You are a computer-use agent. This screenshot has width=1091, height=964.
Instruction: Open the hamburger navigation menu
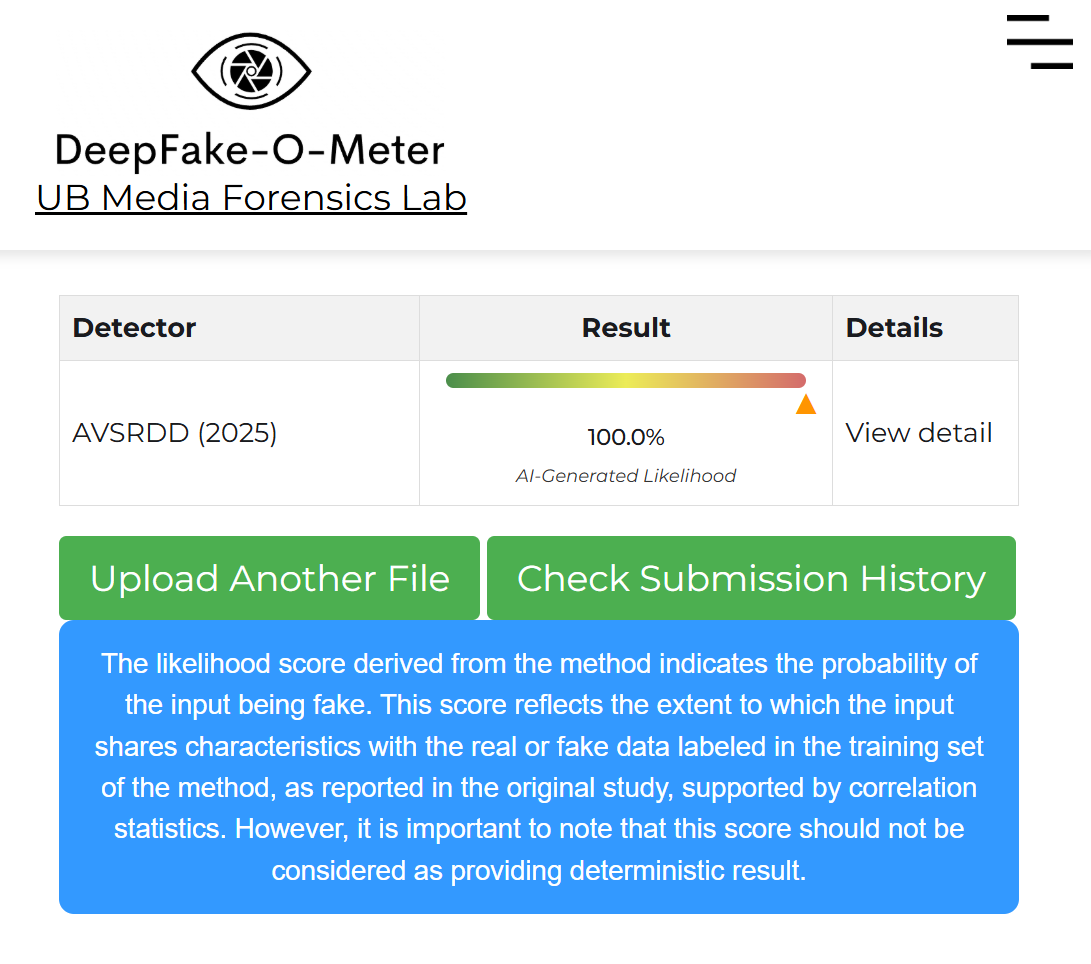point(1039,42)
